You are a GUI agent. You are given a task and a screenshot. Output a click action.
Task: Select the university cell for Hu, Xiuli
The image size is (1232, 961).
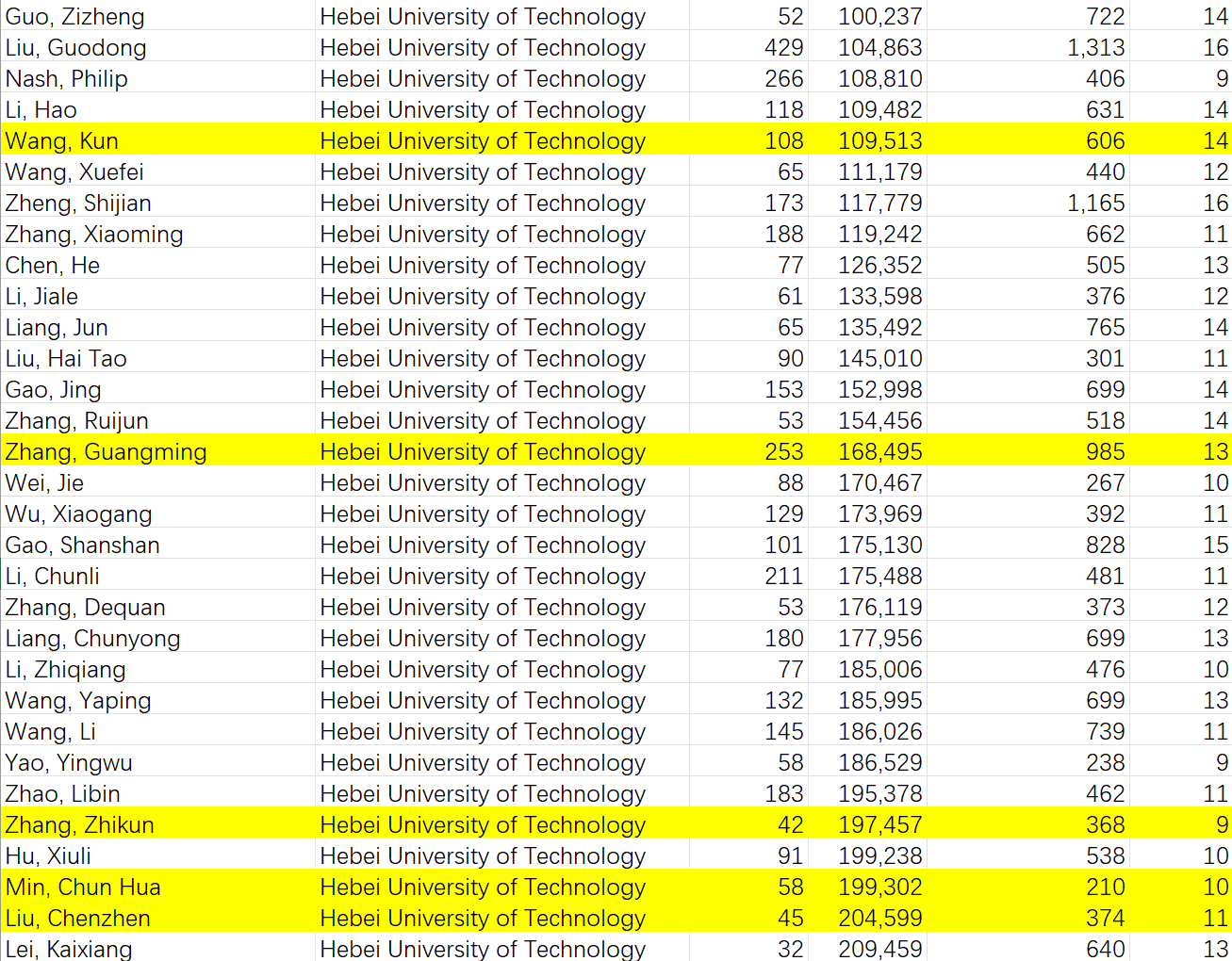tap(483, 856)
